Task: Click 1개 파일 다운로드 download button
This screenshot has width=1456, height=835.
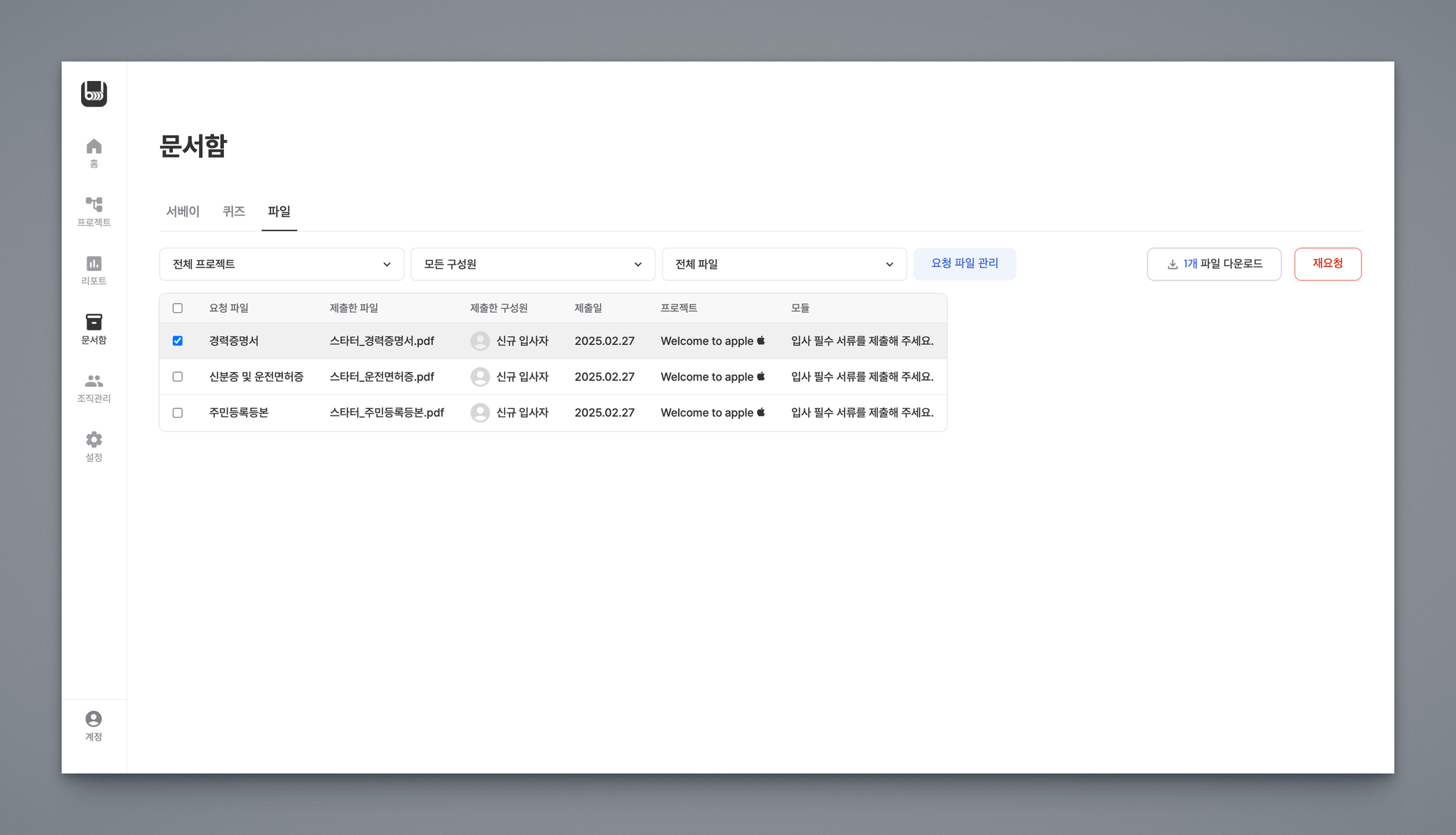Action: tap(1214, 264)
